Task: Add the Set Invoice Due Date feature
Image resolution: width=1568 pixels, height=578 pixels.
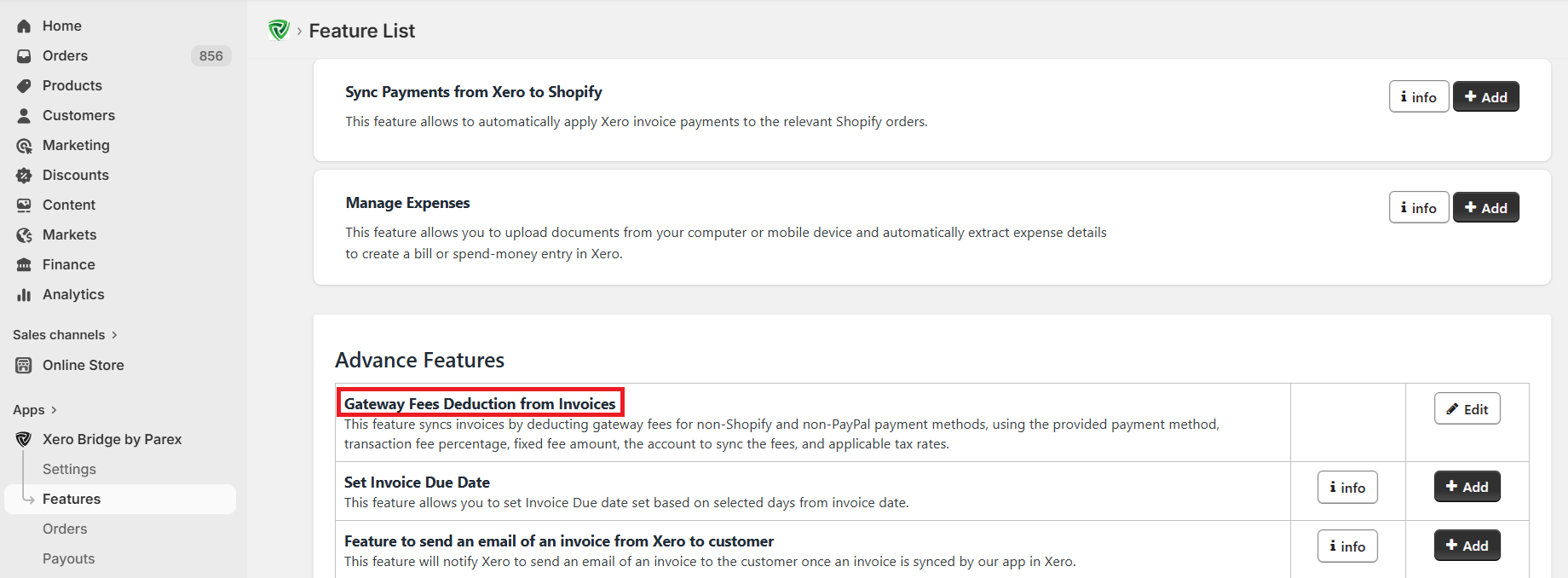Action: click(x=1467, y=488)
